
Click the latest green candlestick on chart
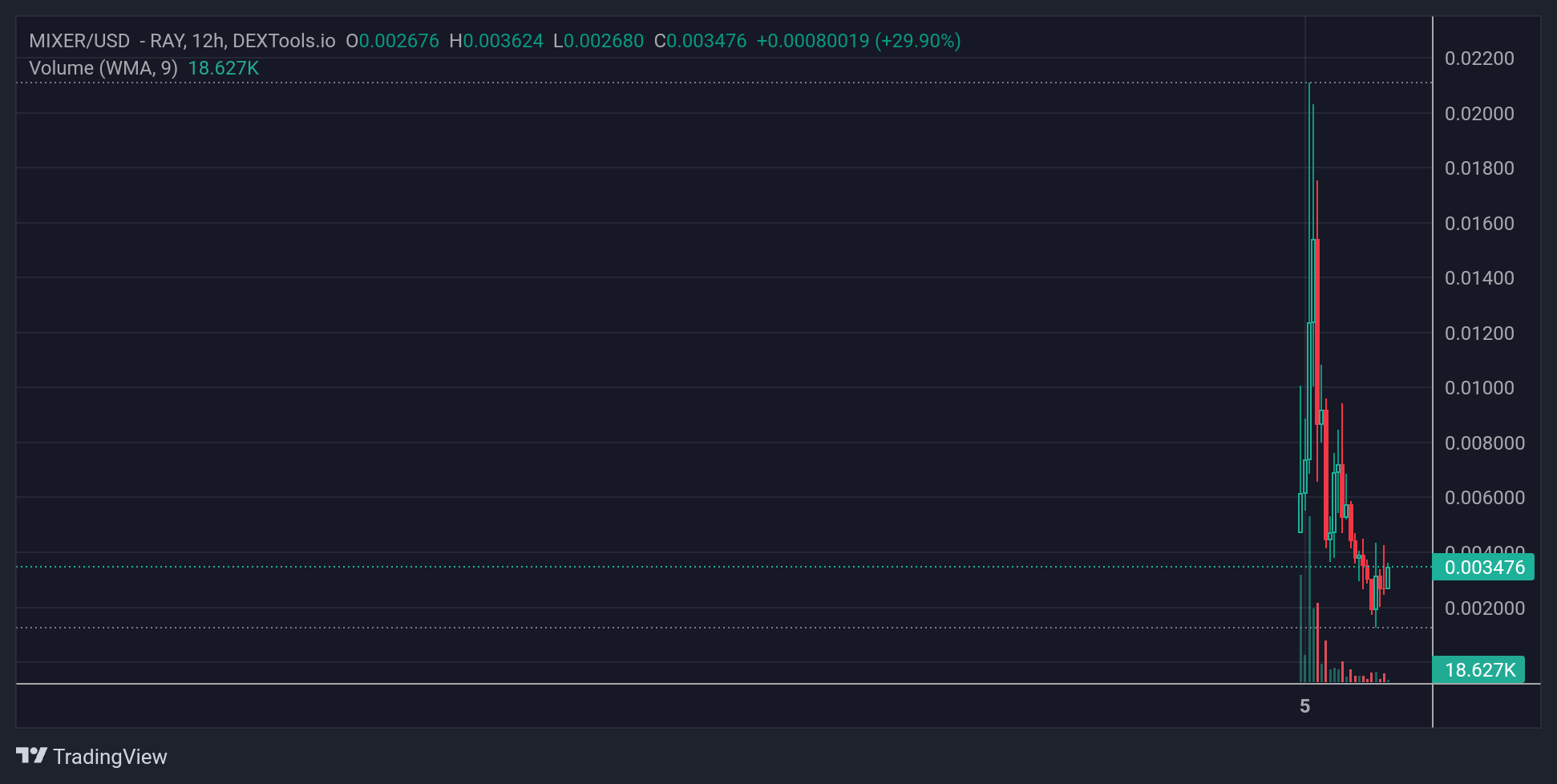[1388, 577]
